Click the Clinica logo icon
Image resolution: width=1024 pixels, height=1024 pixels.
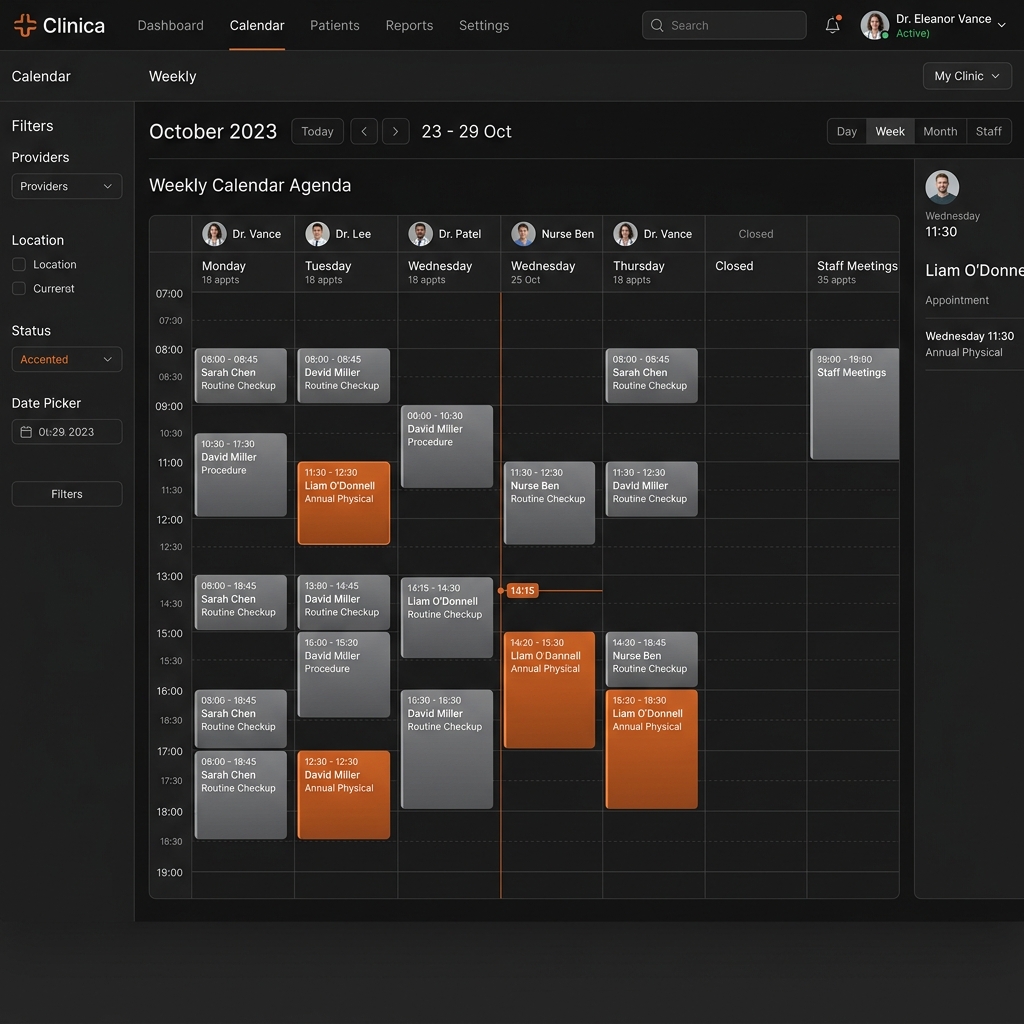25,25
